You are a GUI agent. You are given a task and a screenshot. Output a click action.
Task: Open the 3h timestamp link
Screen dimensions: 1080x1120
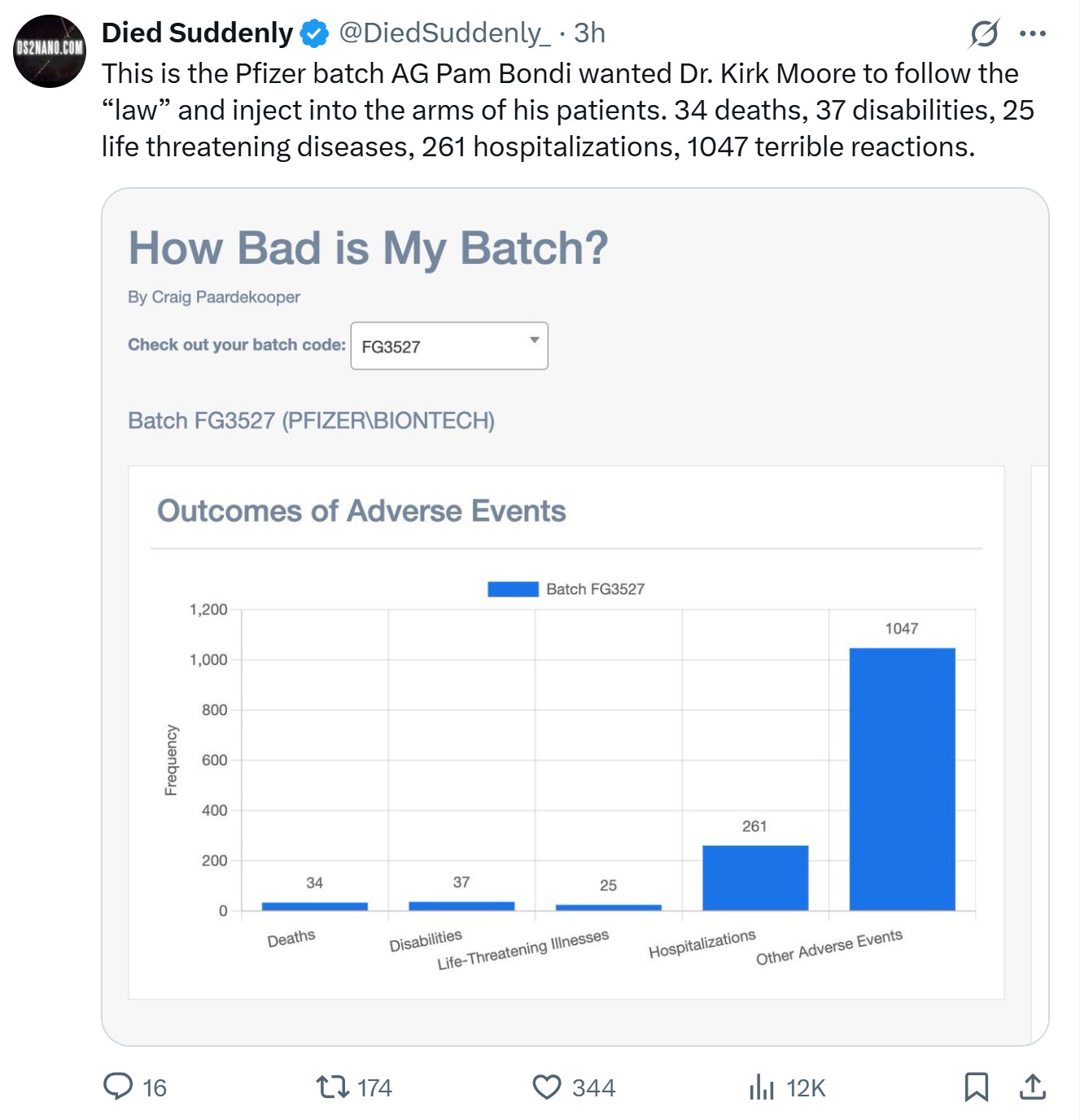[x=589, y=33]
